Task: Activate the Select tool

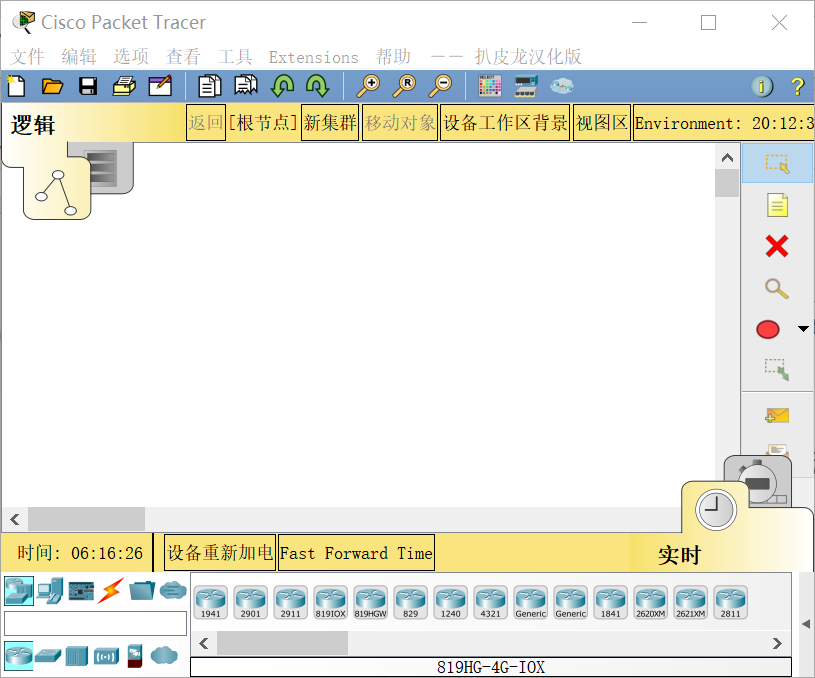Action: [x=777, y=163]
